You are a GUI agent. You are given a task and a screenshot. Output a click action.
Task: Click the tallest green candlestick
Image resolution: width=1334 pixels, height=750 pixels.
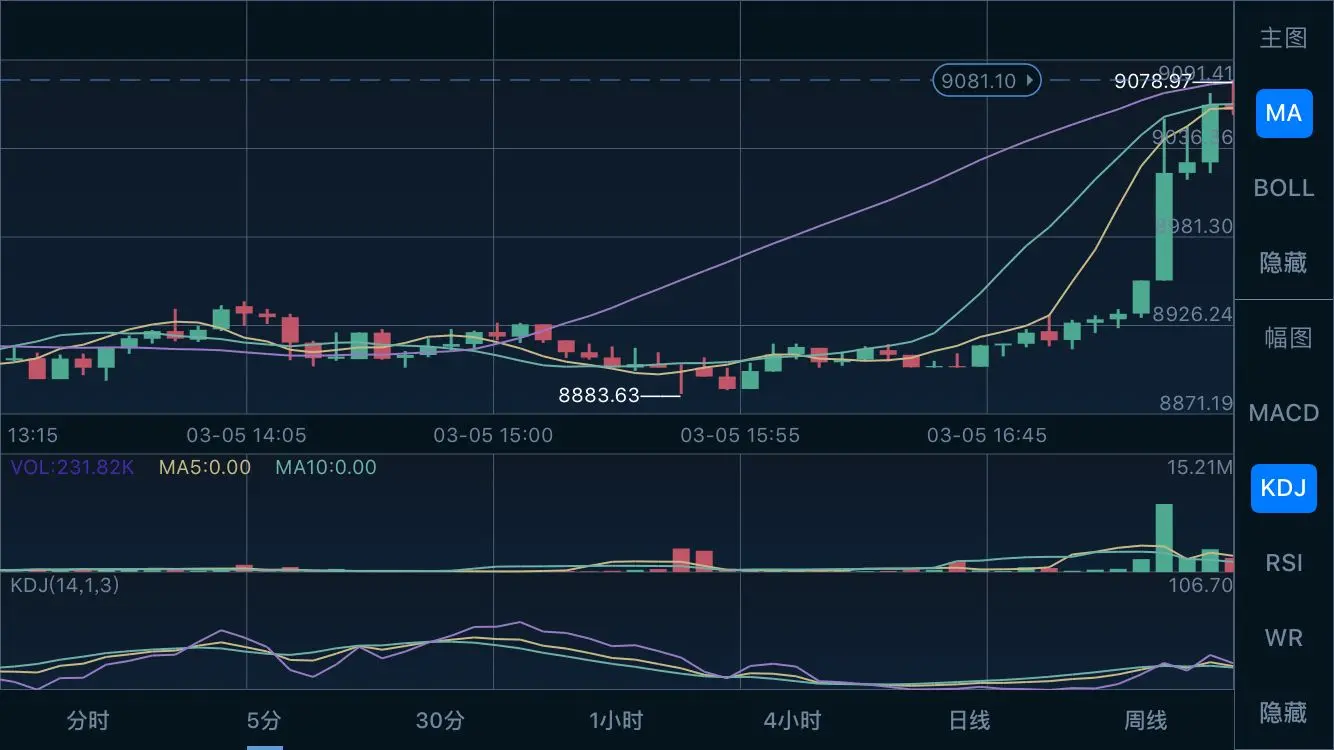click(1164, 227)
